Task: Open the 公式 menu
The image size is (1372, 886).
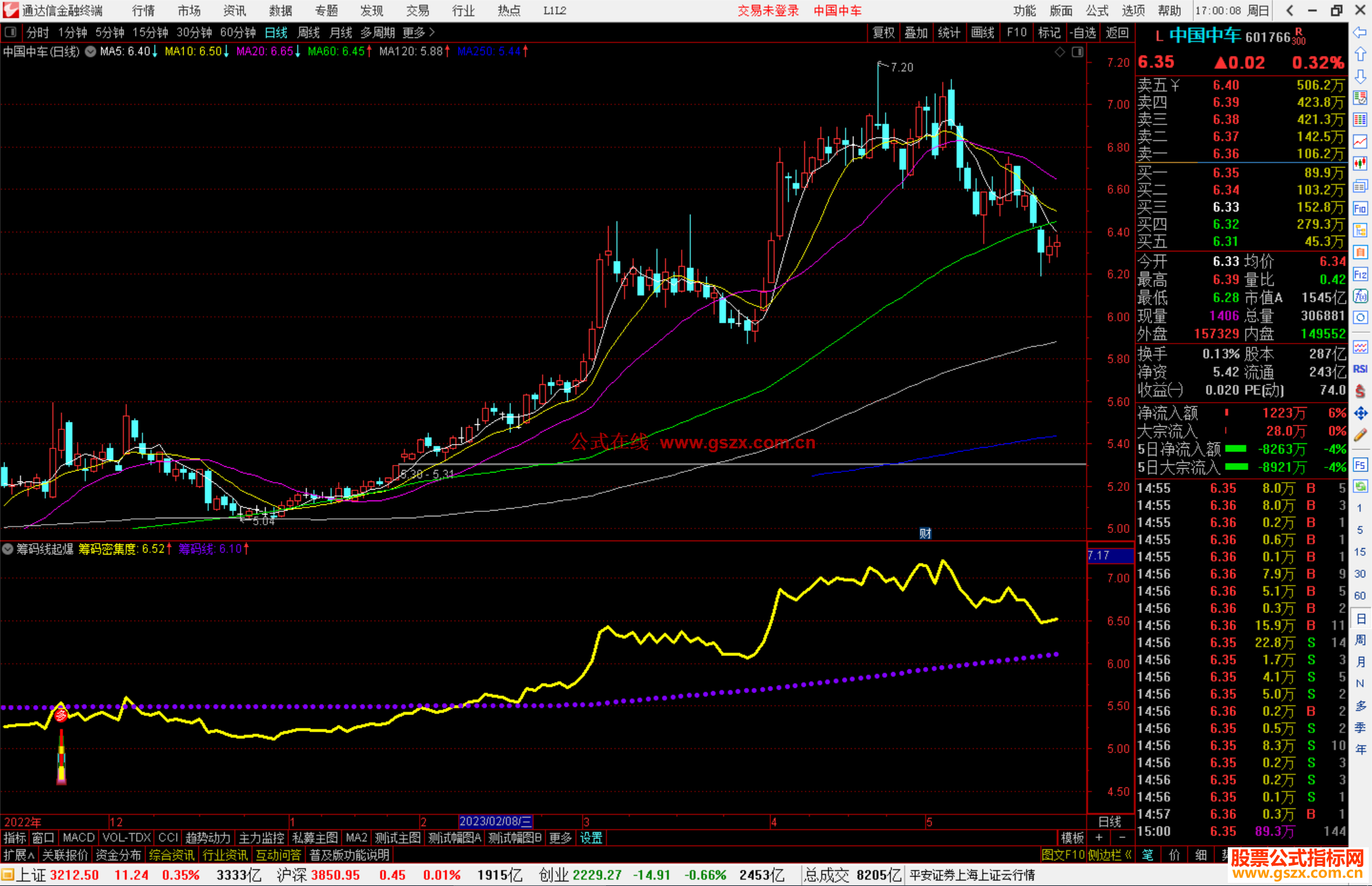Action: 1096,10
